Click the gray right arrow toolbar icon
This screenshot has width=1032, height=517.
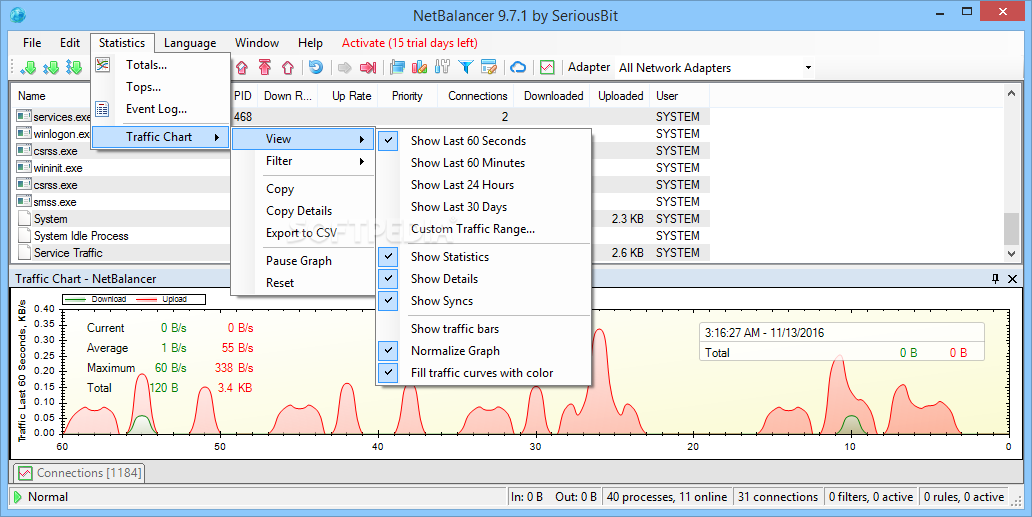tap(344, 67)
